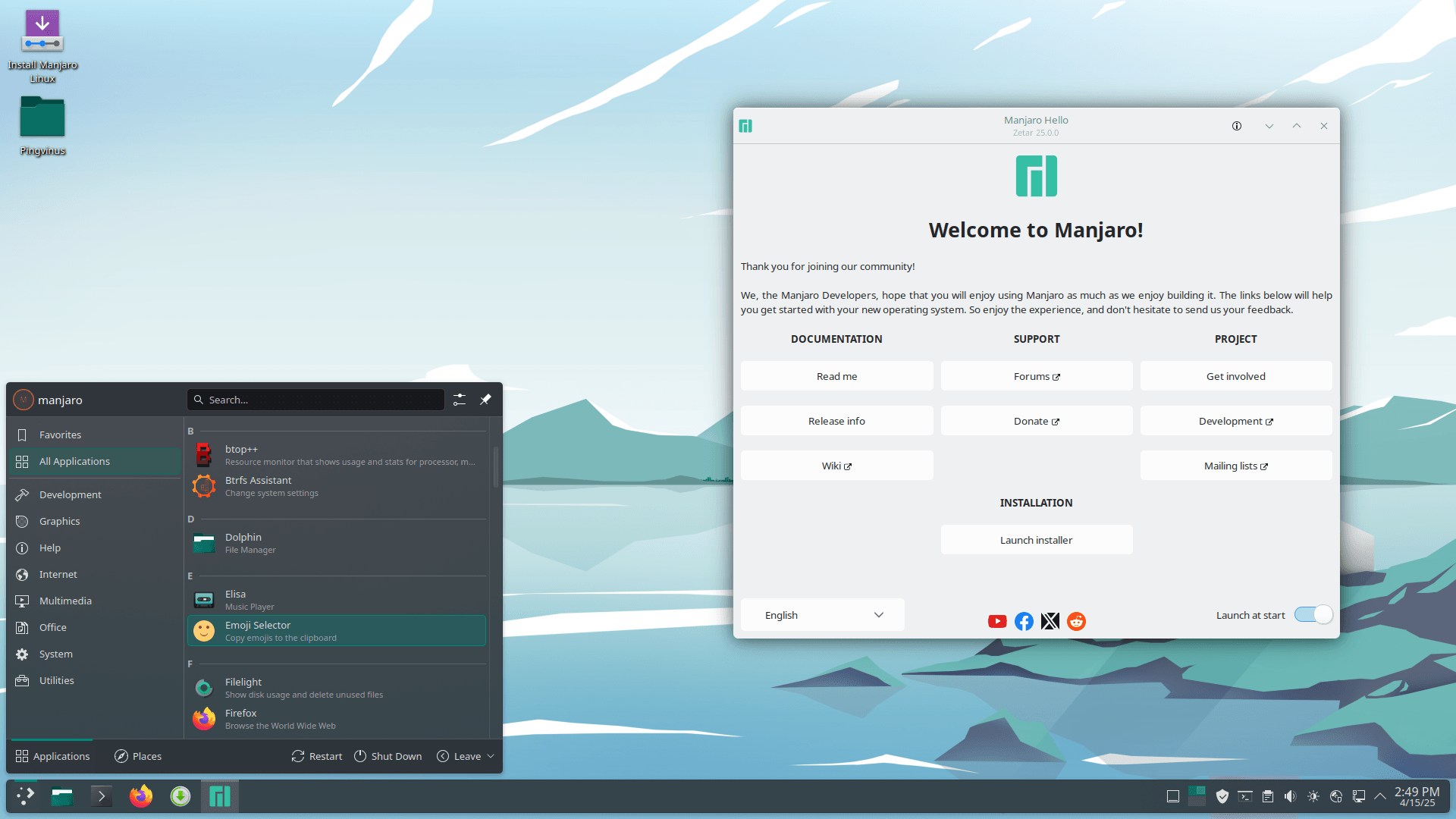Select the System category
Image resolution: width=1456 pixels, height=819 pixels.
[x=95, y=654]
